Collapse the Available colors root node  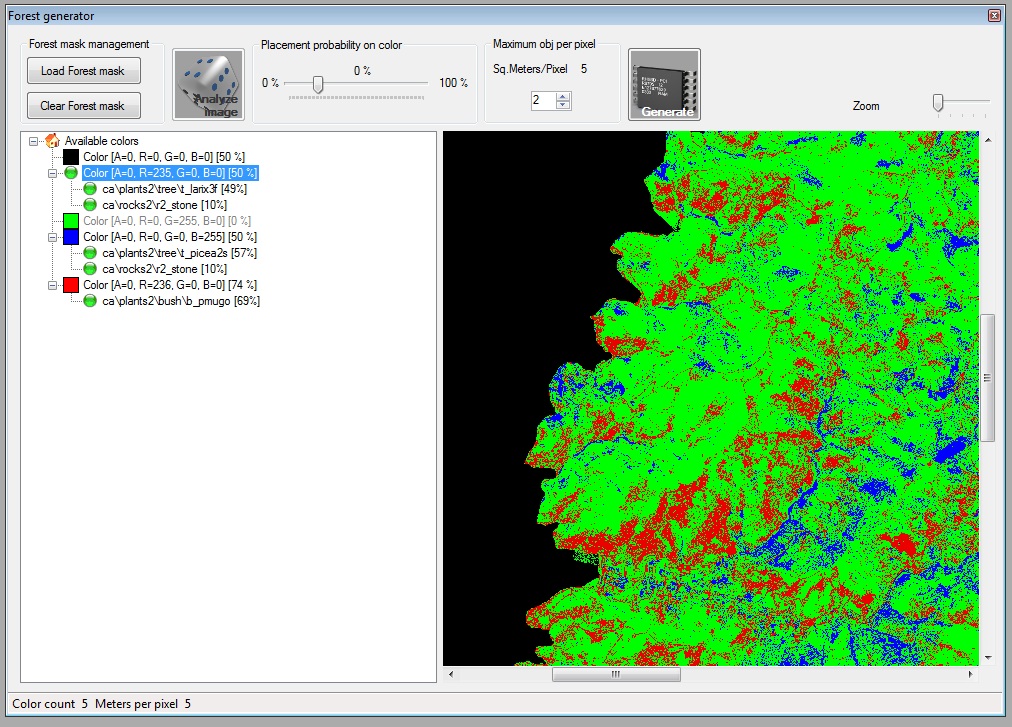pos(33,141)
